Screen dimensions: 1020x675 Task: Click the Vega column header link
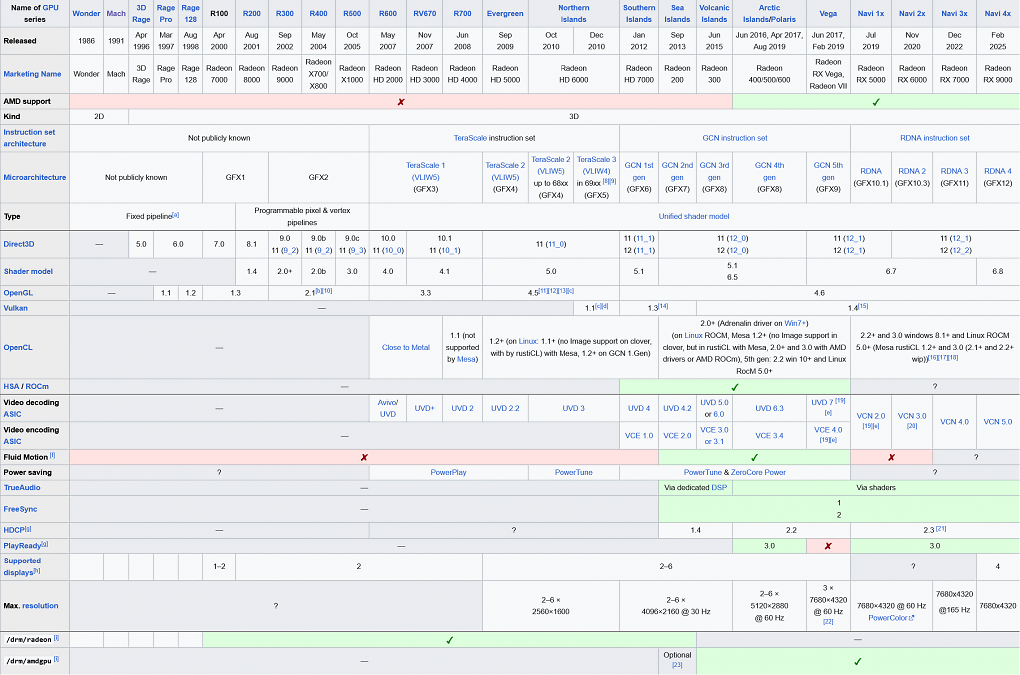pyautogui.click(x=828, y=14)
